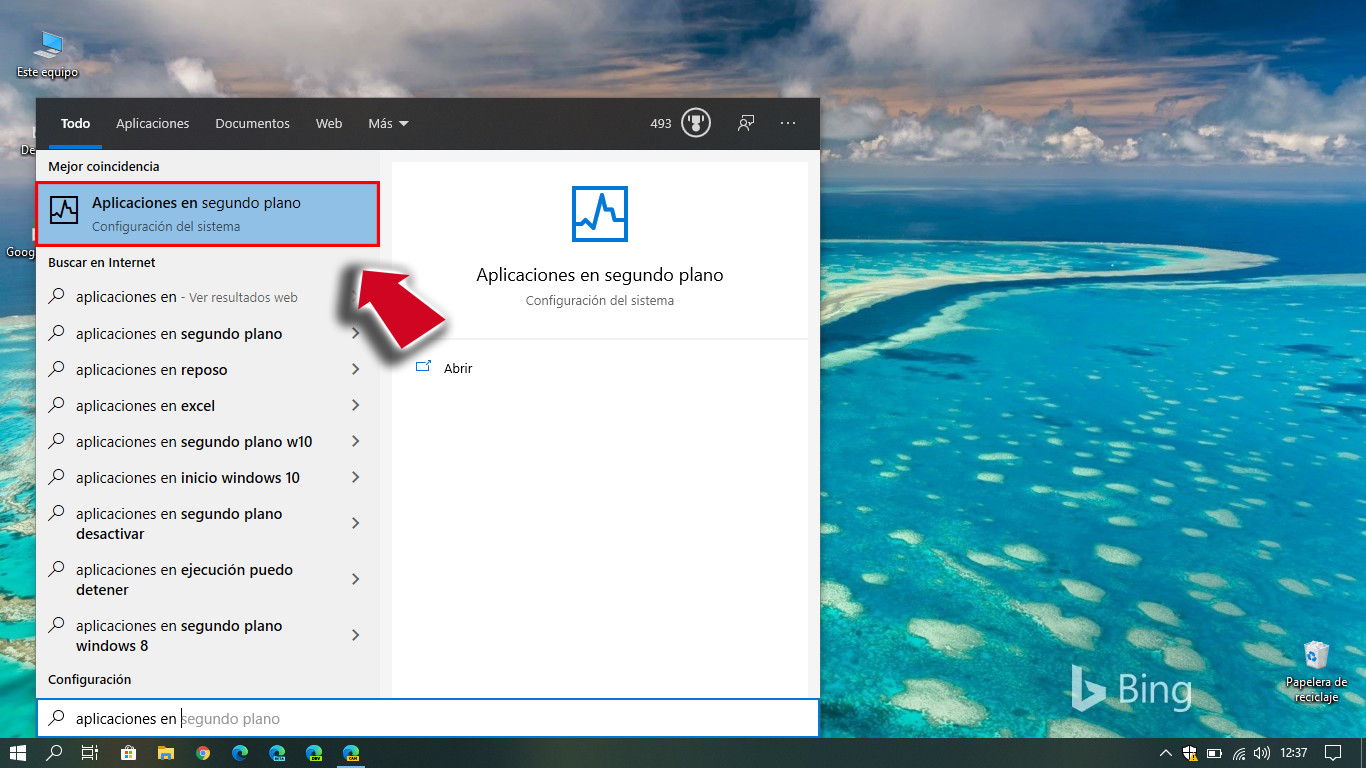The image size is (1366, 768).
Task: Expand the aplicaciones en excel suggestion arrow
Action: 356,405
